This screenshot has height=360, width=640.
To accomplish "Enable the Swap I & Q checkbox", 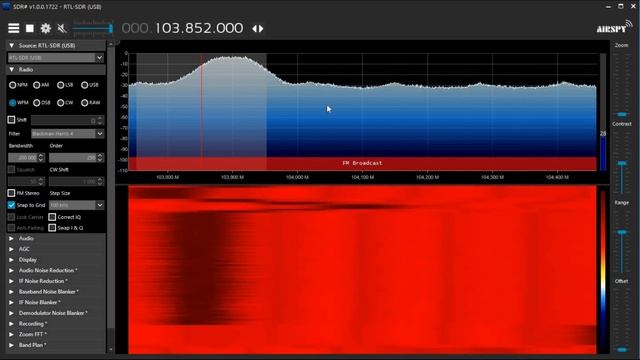I will [52, 228].
